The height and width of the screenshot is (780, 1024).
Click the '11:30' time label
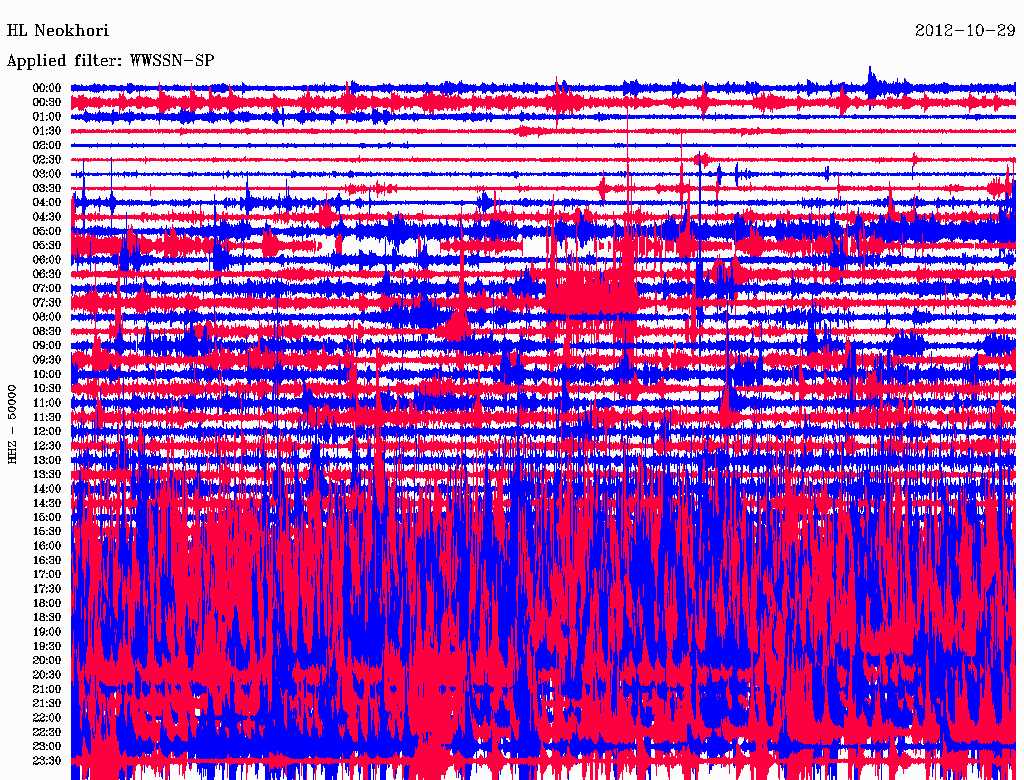coord(47,417)
